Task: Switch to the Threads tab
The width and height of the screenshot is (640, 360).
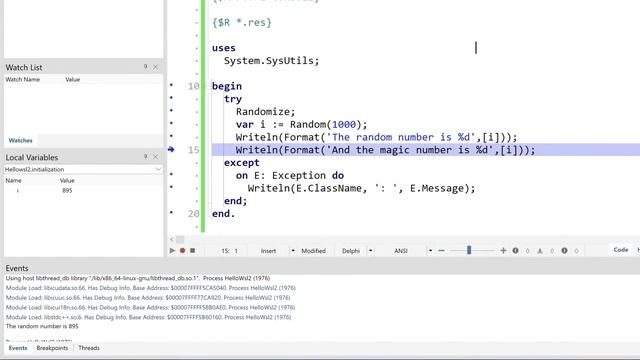Action: 89,348
